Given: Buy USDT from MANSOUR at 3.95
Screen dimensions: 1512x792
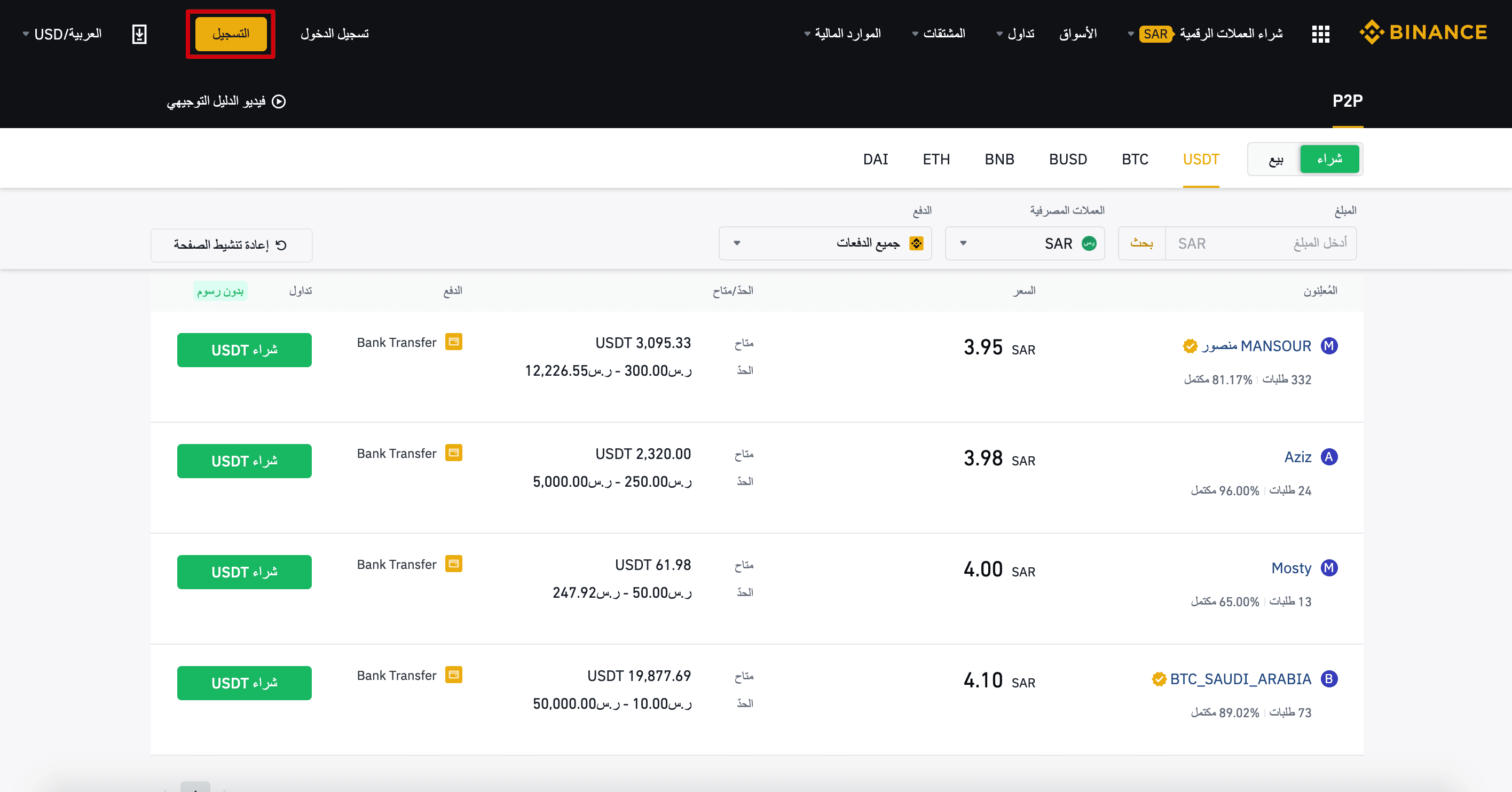Looking at the screenshot, I should click(244, 350).
